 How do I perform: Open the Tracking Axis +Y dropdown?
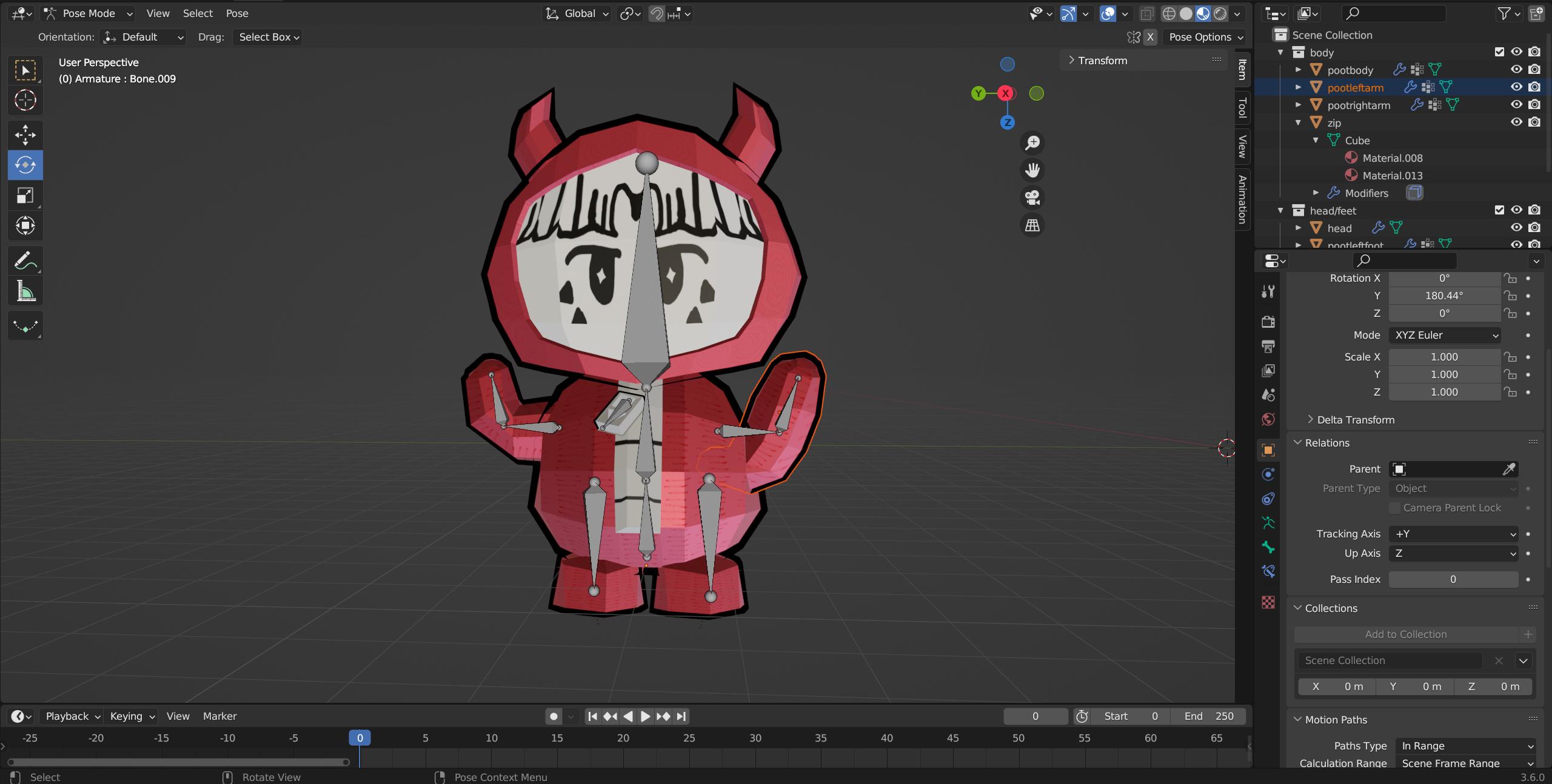(x=1453, y=534)
